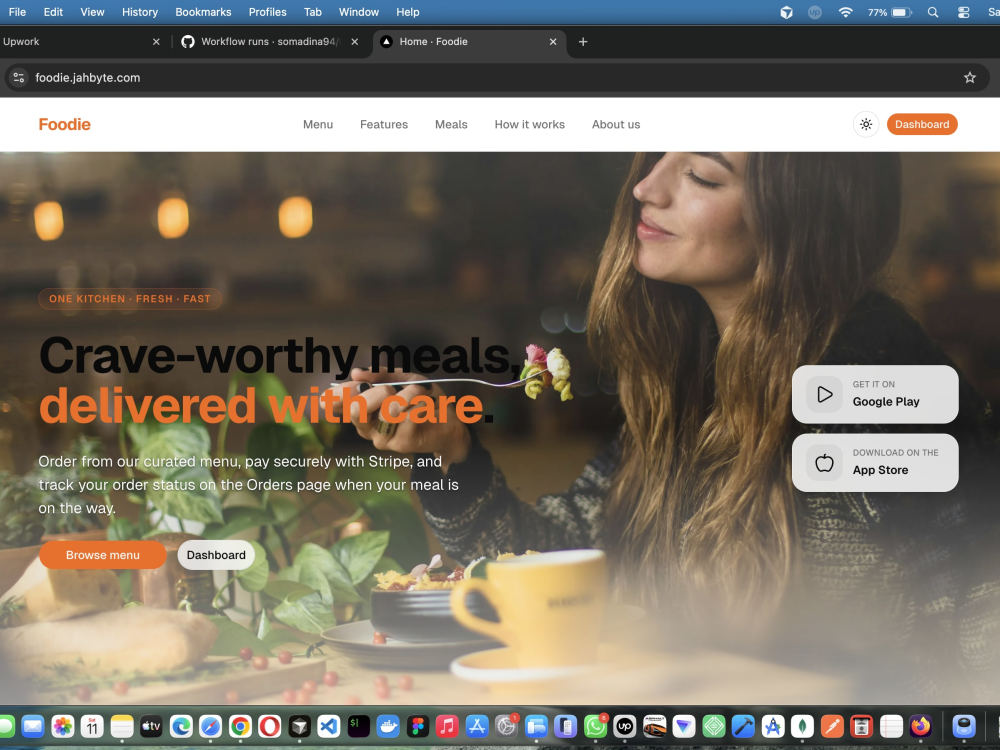Switch to the Workflow runs GitHub tab
This screenshot has width=1000, height=750.
coord(268,41)
